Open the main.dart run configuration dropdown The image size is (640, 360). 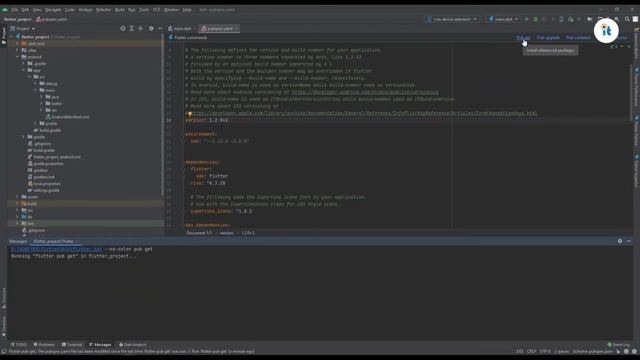[x=503, y=19]
